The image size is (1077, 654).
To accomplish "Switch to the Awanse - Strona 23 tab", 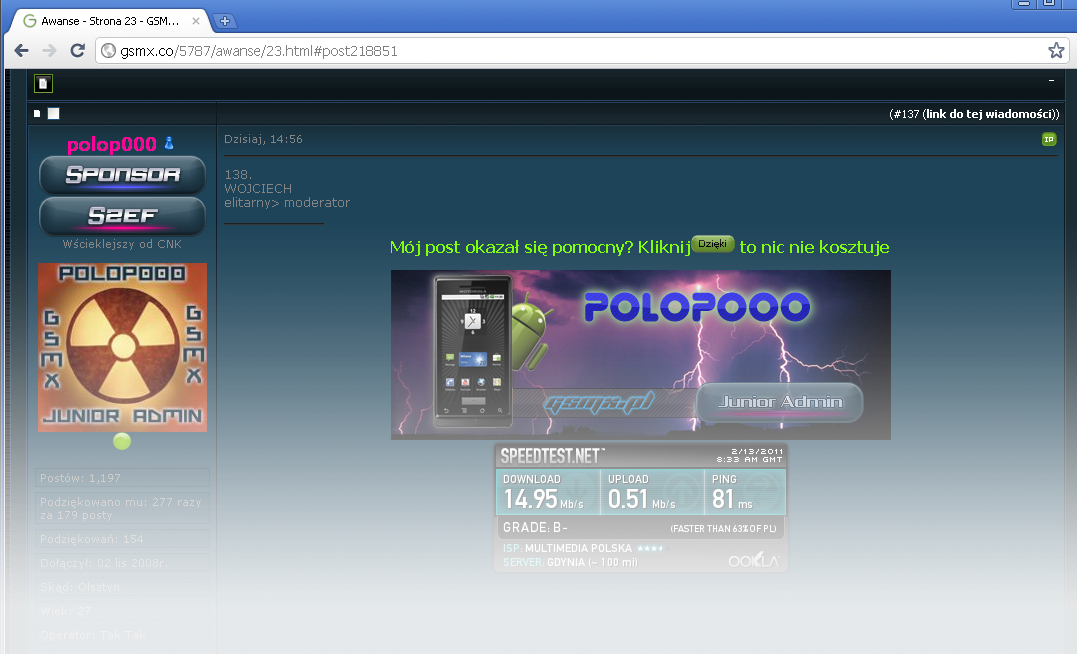I will (107, 20).
